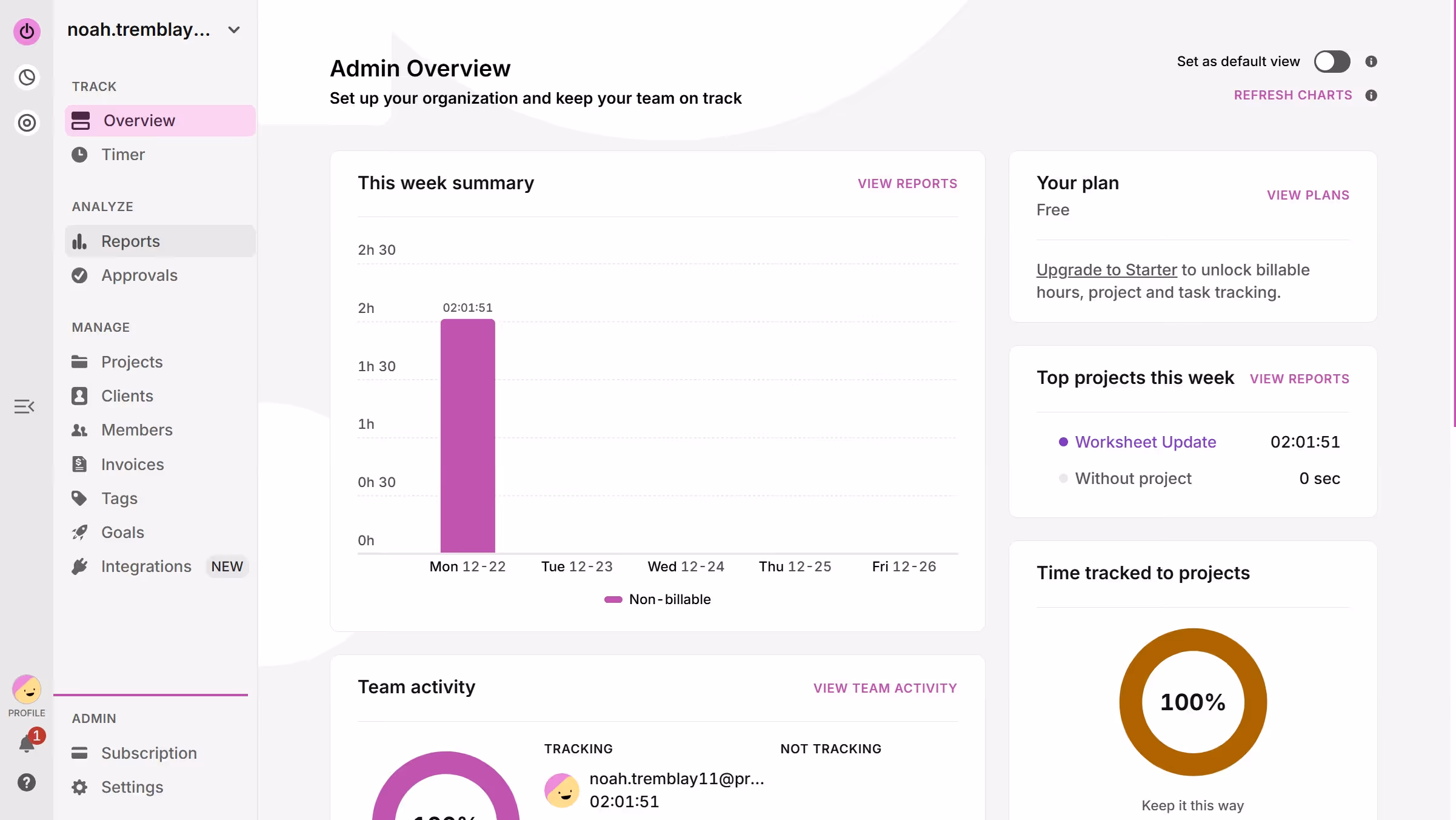The image size is (1456, 820).
Task: Open Settings admin item
Action: 160,787
